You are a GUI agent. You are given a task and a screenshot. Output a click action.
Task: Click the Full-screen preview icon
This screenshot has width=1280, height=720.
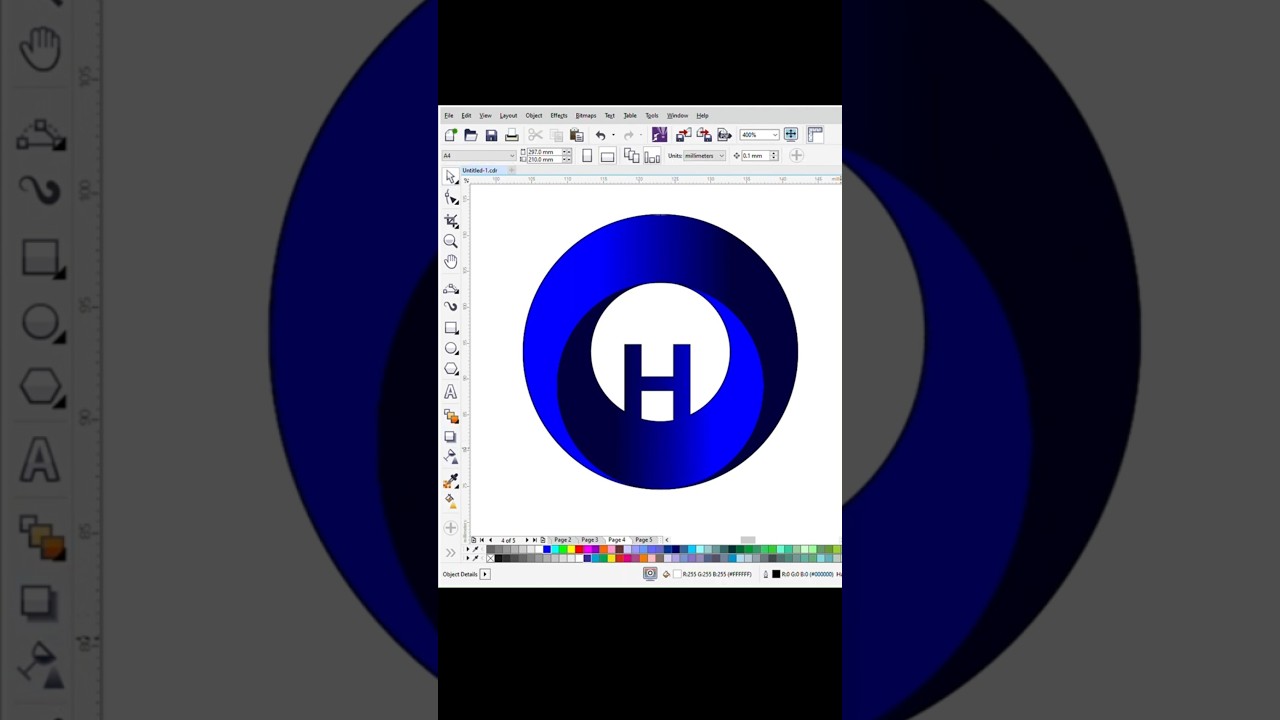(x=791, y=135)
